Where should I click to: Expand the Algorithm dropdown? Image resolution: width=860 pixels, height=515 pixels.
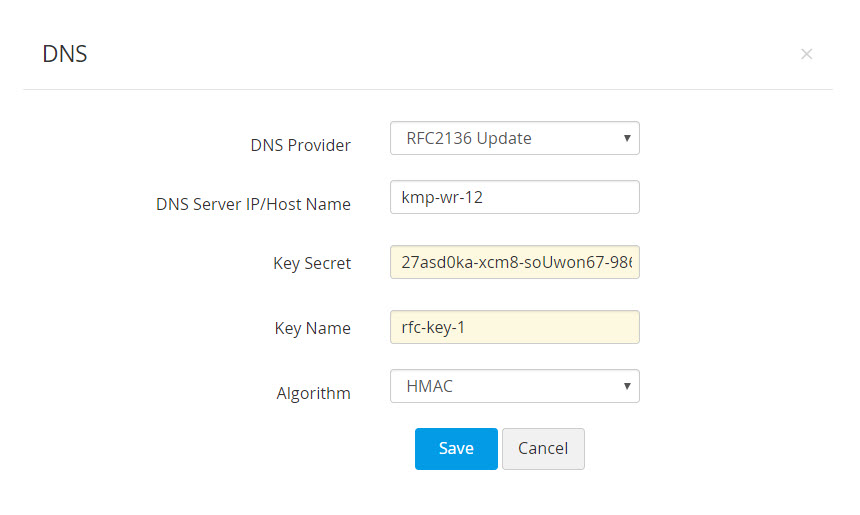coord(514,386)
